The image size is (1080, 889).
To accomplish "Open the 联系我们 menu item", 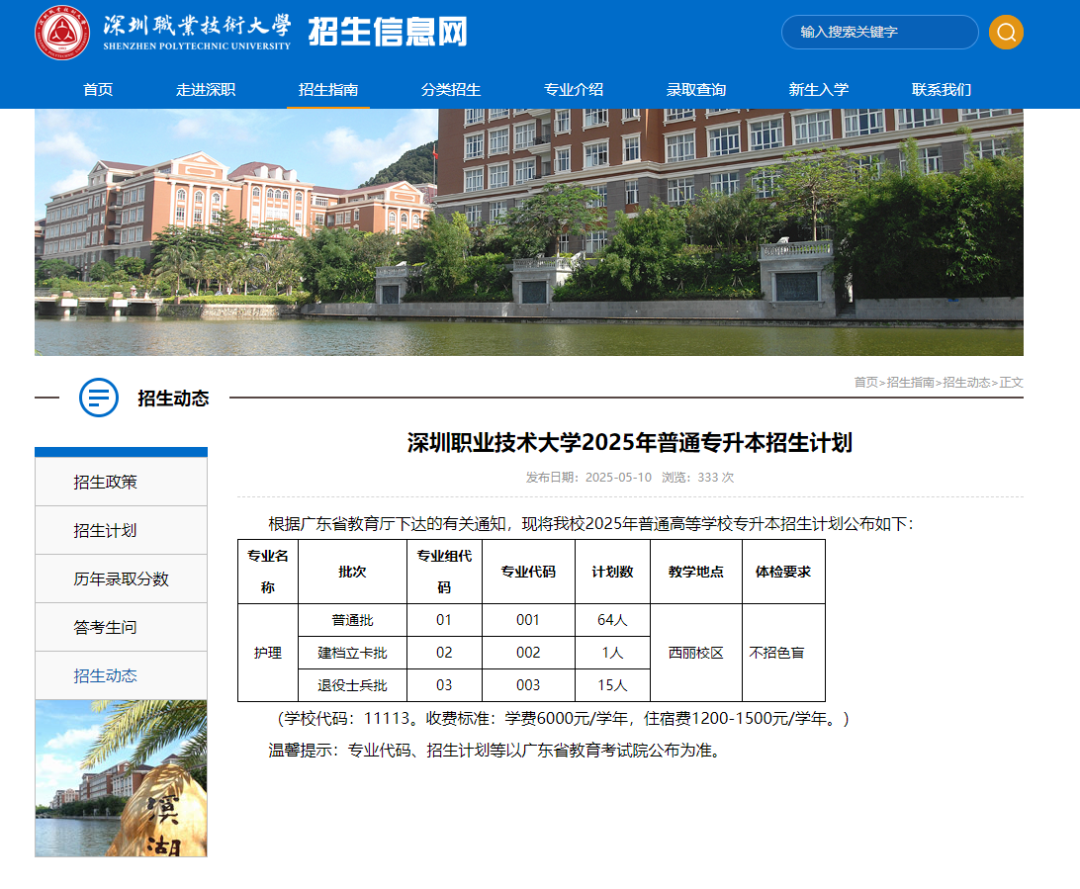I will click(941, 89).
